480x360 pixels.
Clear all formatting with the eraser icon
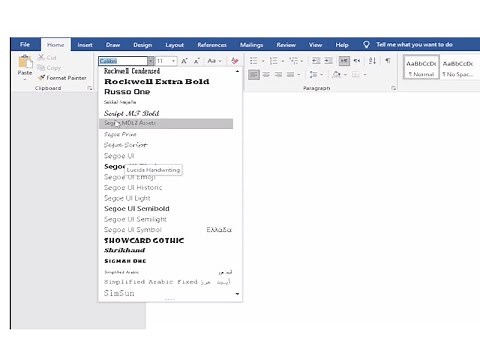click(235, 61)
